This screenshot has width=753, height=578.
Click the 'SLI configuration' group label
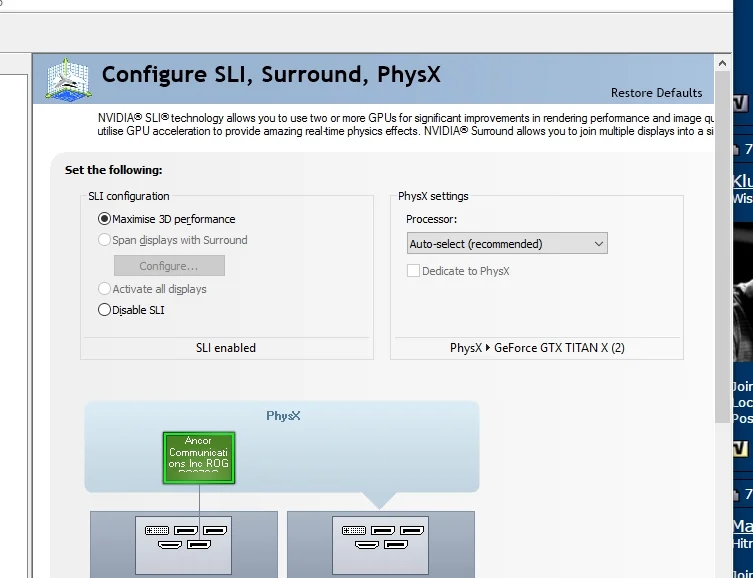[x=129, y=196]
